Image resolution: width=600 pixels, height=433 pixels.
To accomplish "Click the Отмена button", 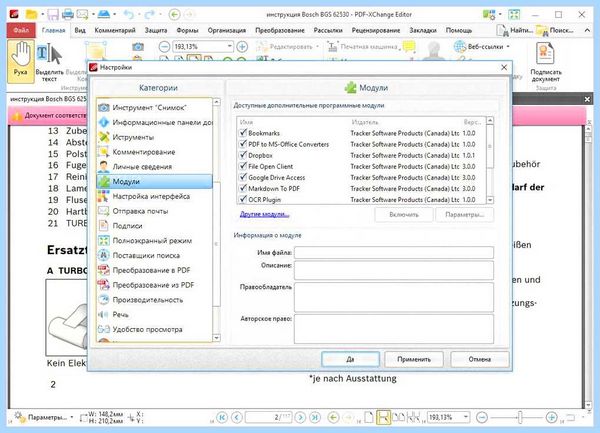I will [479, 359].
